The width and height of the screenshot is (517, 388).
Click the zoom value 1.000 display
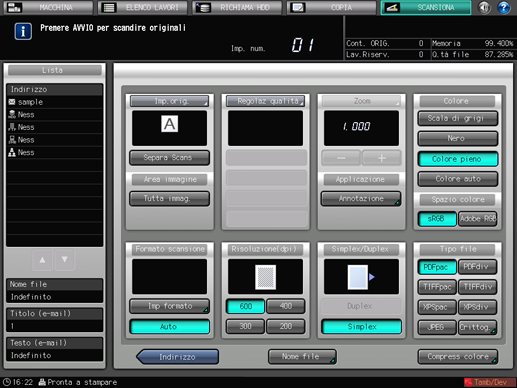(361, 128)
